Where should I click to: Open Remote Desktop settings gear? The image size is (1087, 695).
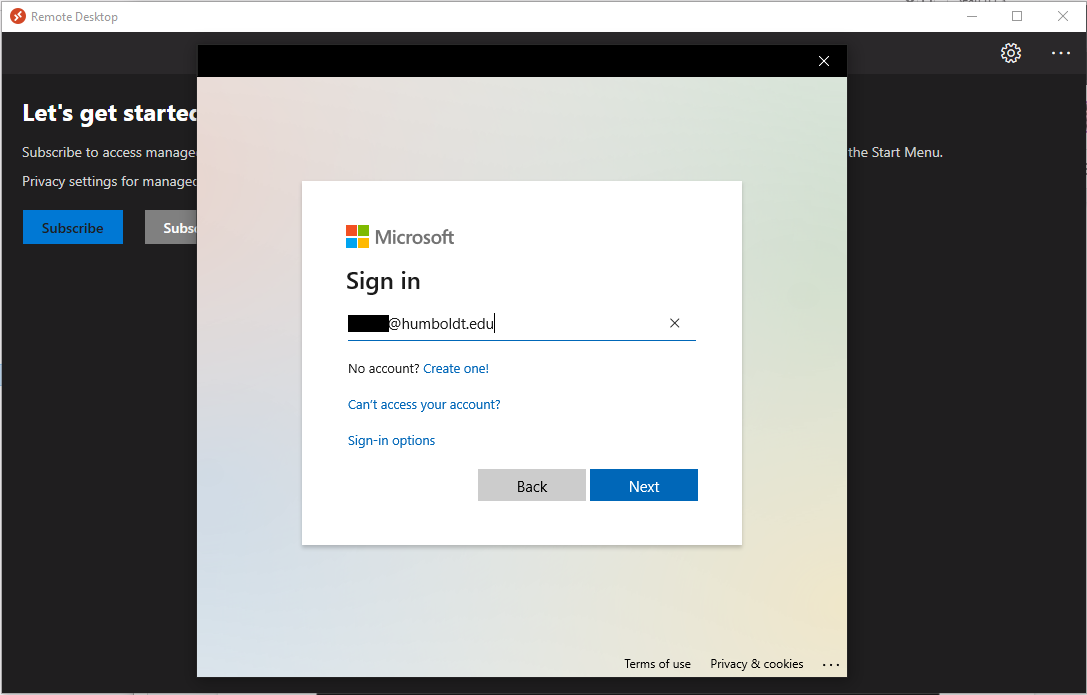(x=1011, y=53)
